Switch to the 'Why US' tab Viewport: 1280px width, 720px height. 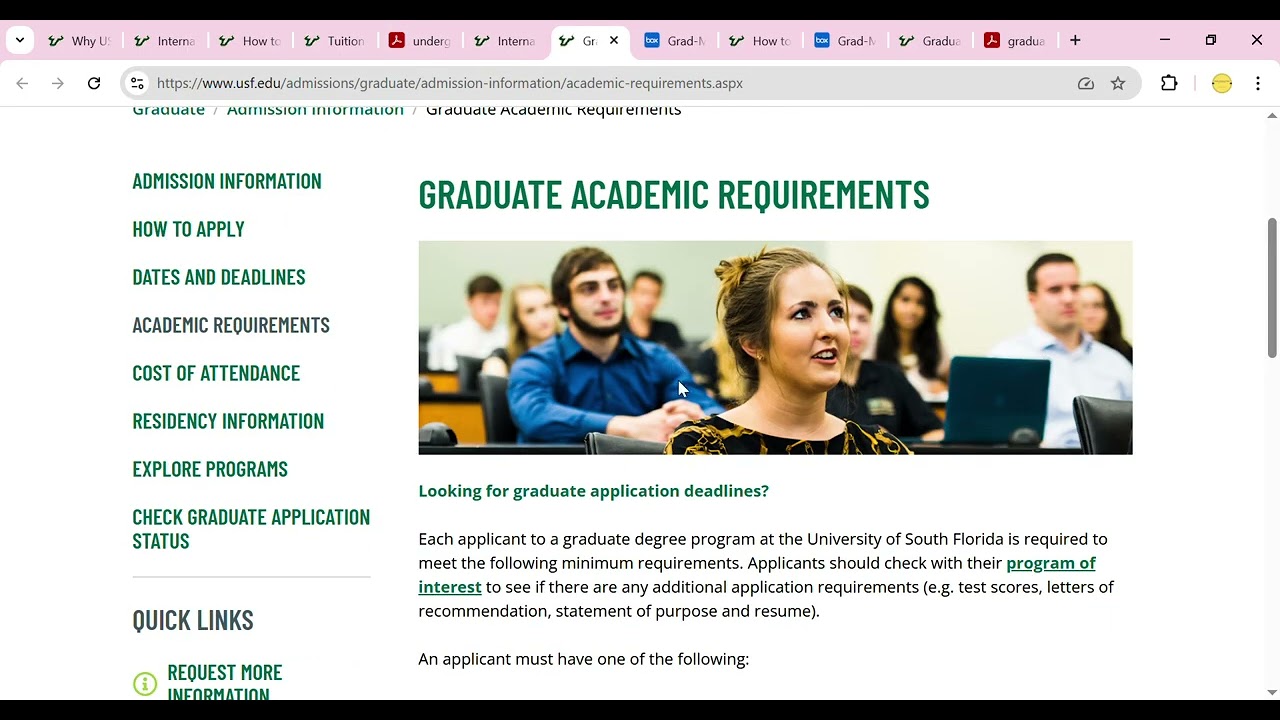tap(80, 41)
